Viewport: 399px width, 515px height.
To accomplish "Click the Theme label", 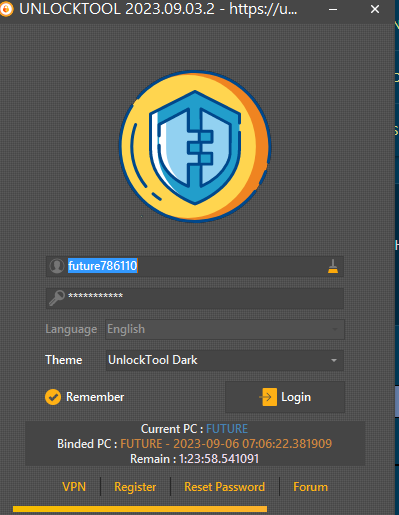I will [x=64, y=360].
